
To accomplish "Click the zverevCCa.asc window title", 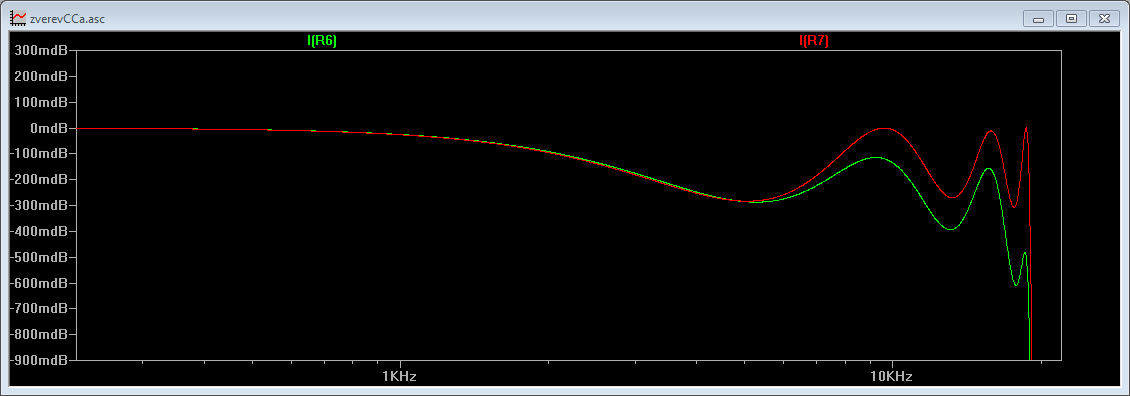I will (x=67, y=19).
